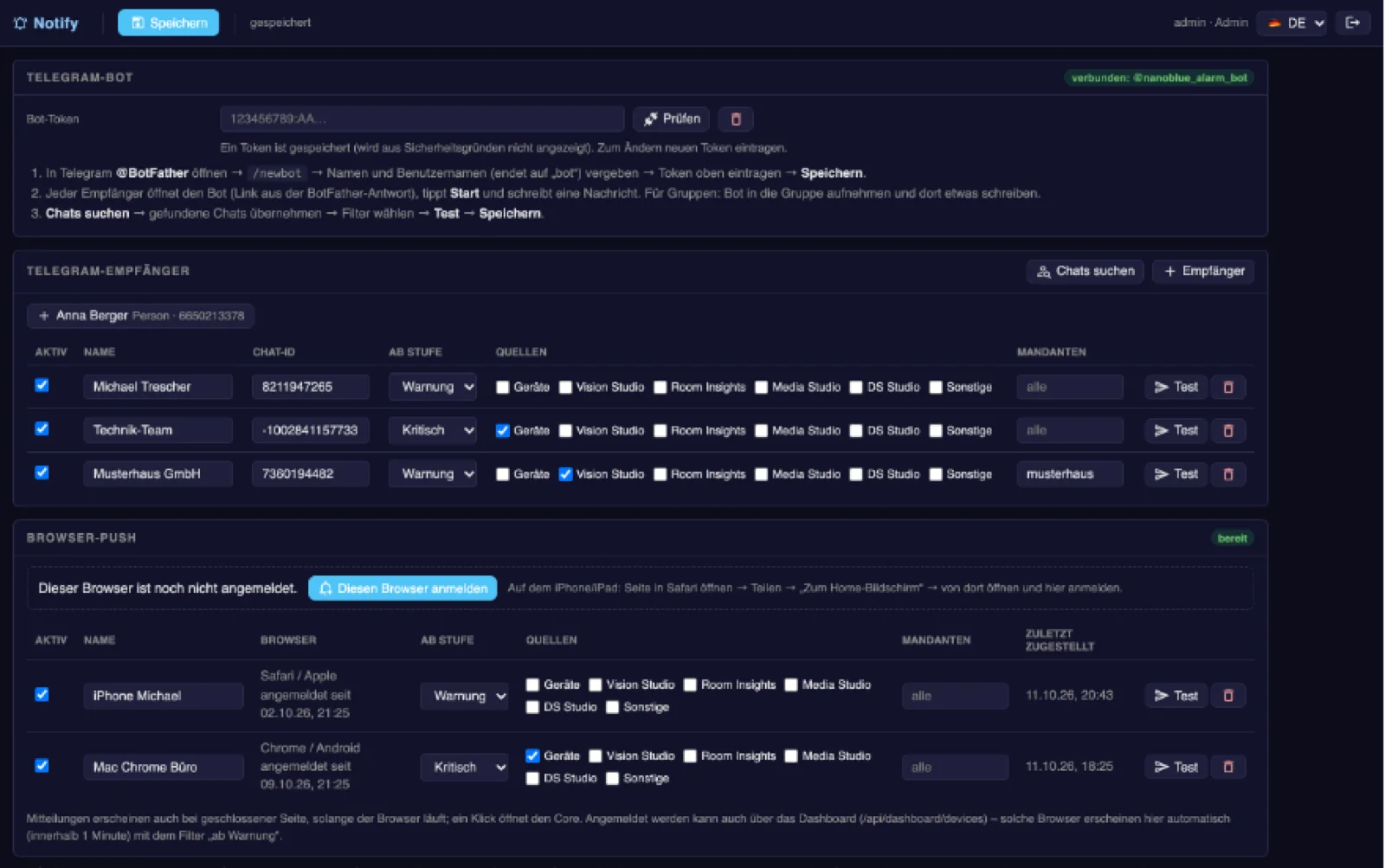Screen dimensions: 1385x868
Task: Remove the Mac Chrome Büro browser subscription
Action: pos(1227,767)
